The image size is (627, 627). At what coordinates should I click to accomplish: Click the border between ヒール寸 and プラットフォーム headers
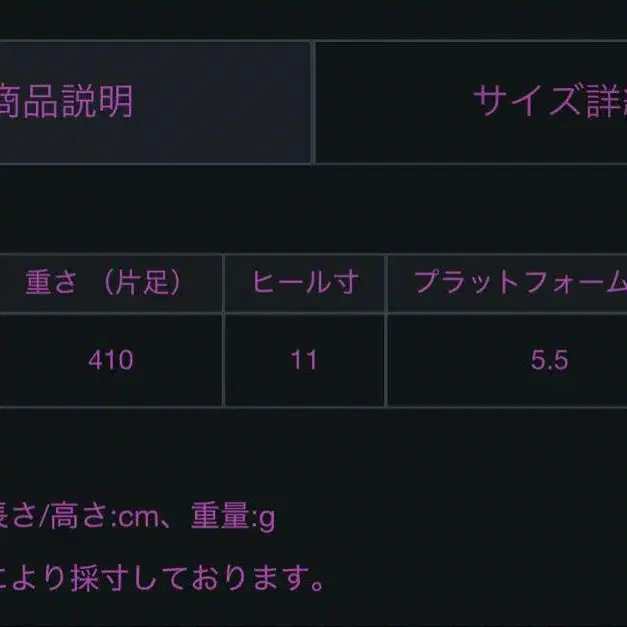[x=386, y=283]
